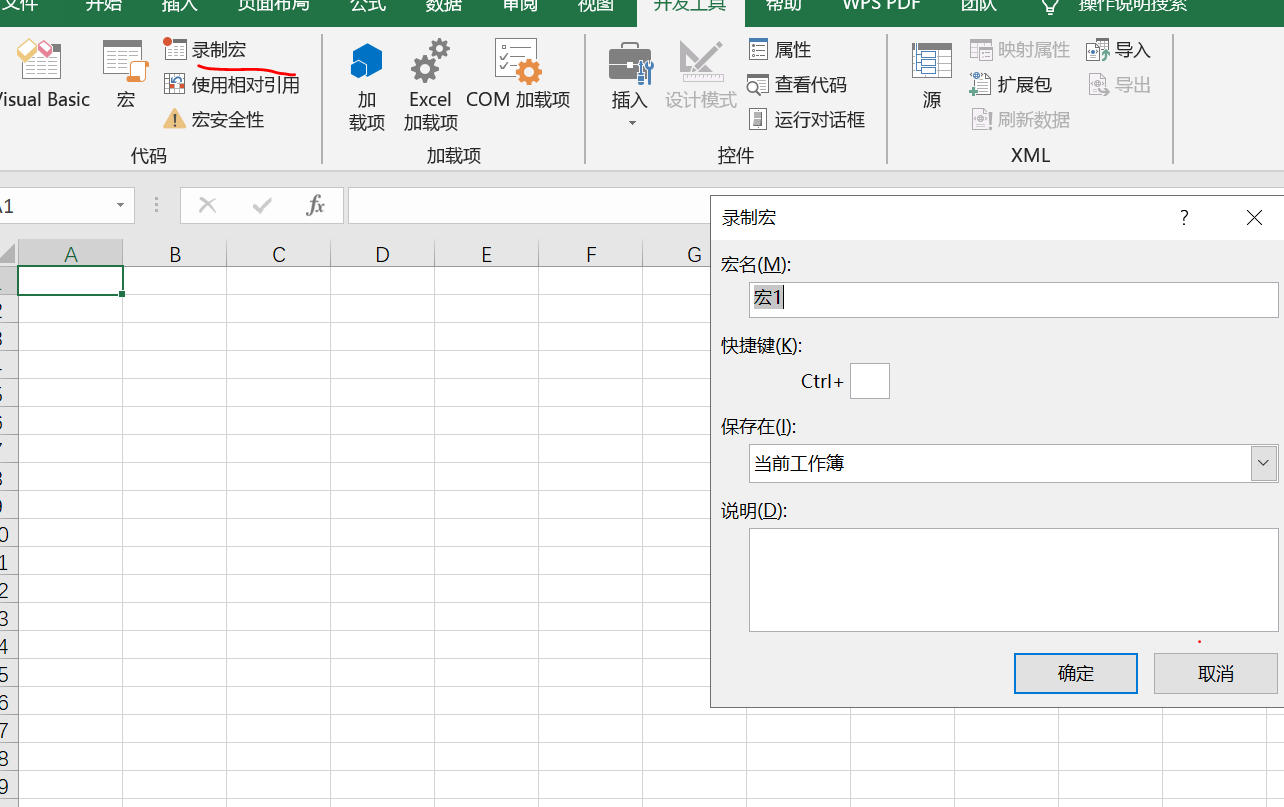
Task: Expand the Name Box dropdown arrow
Action: (120, 205)
